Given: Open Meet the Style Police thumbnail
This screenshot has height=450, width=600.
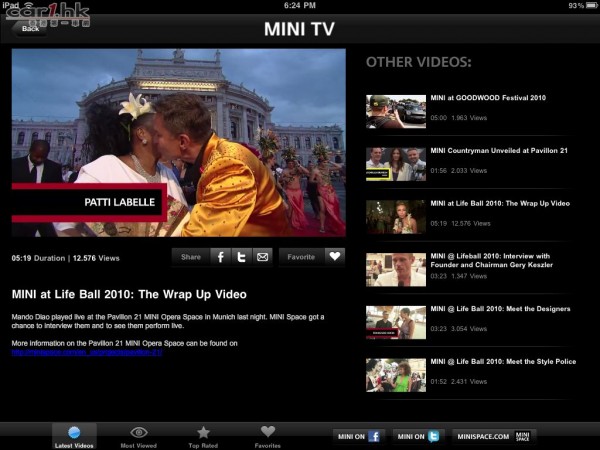Looking at the screenshot, I should (x=396, y=375).
